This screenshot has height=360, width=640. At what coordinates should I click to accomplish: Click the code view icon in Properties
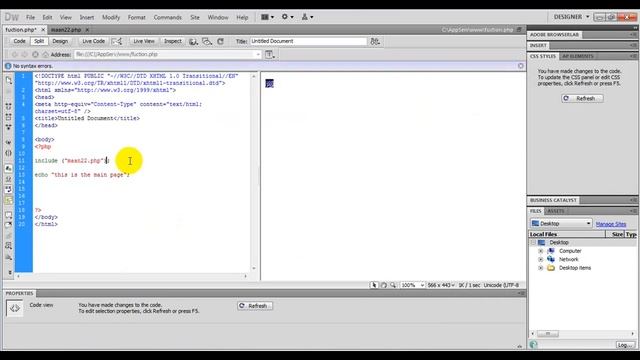pos(14,308)
